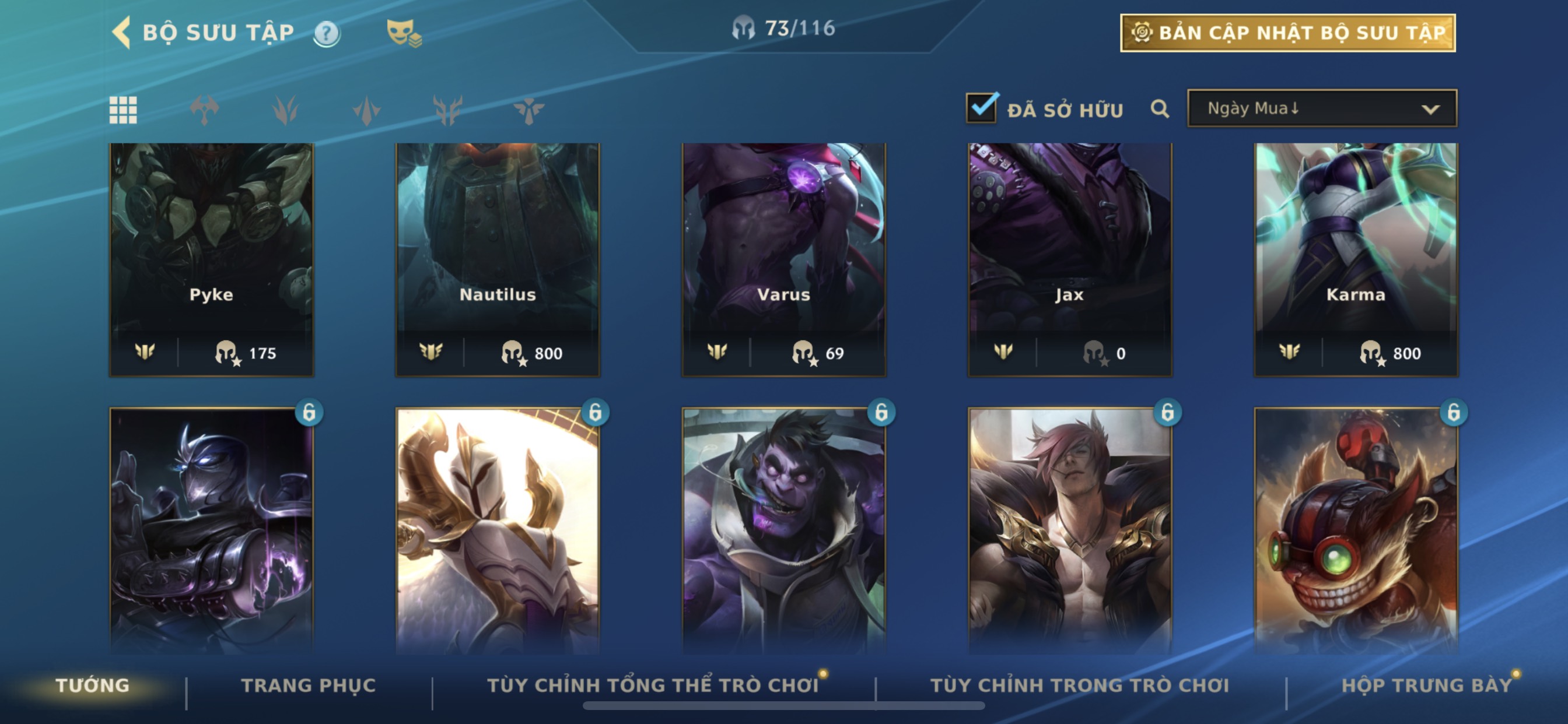Open the help question mark icon

tap(327, 33)
